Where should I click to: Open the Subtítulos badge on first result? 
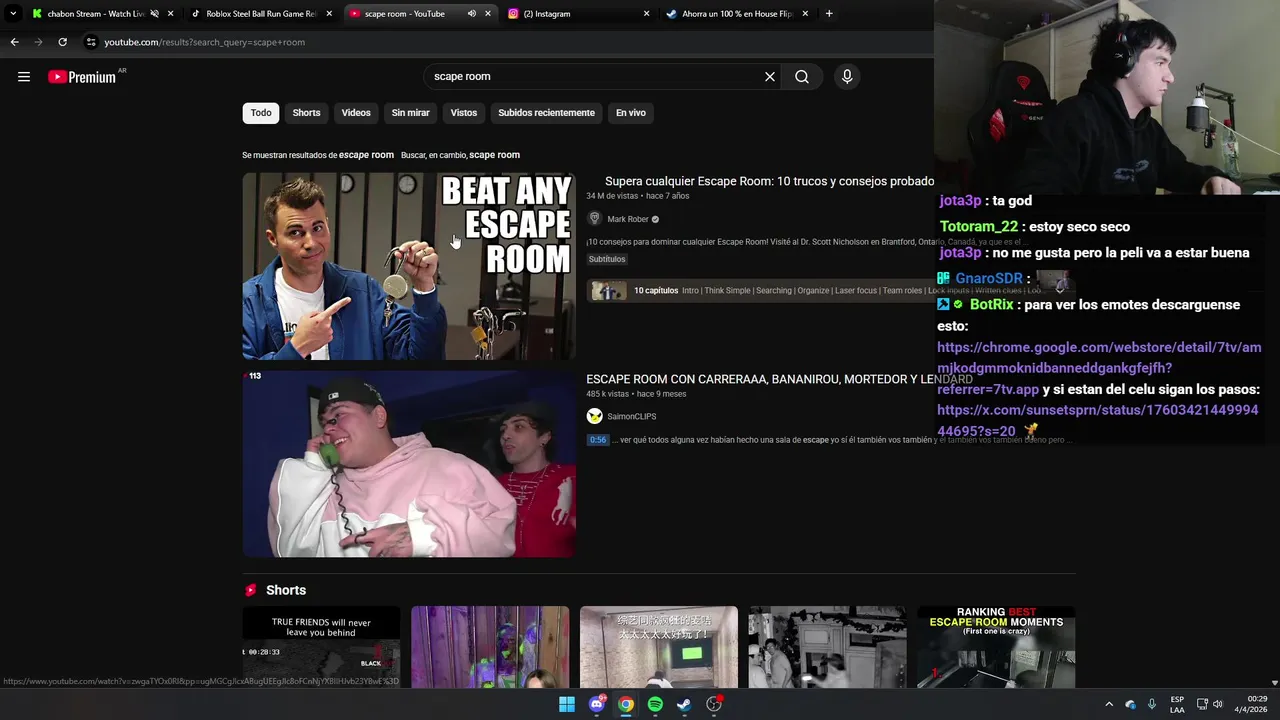coord(607,259)
